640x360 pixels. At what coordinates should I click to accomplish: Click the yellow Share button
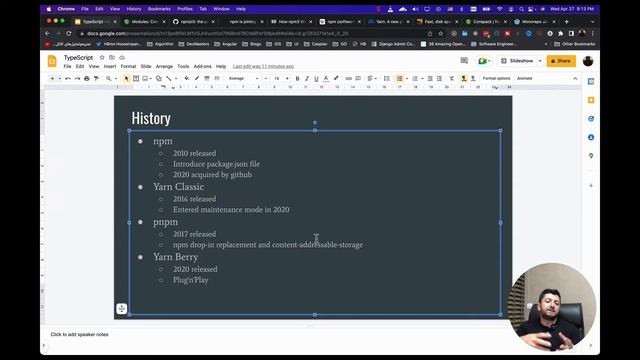561,61
